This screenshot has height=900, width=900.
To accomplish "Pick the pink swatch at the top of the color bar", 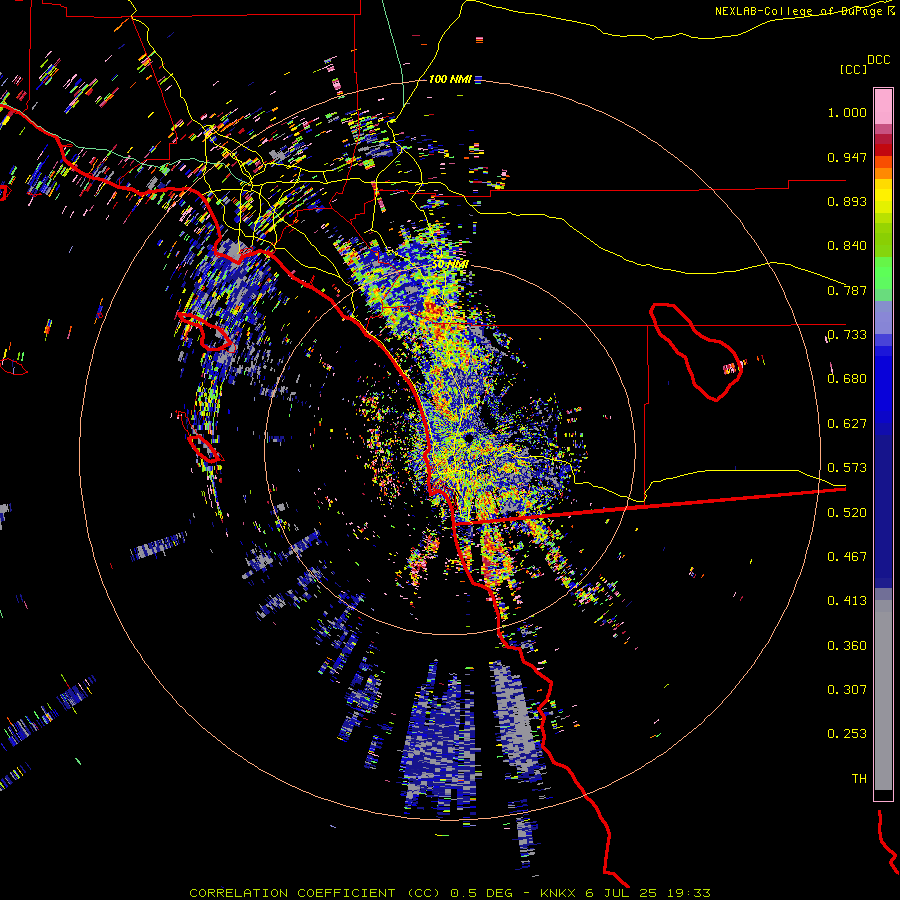I will (883, 106).
